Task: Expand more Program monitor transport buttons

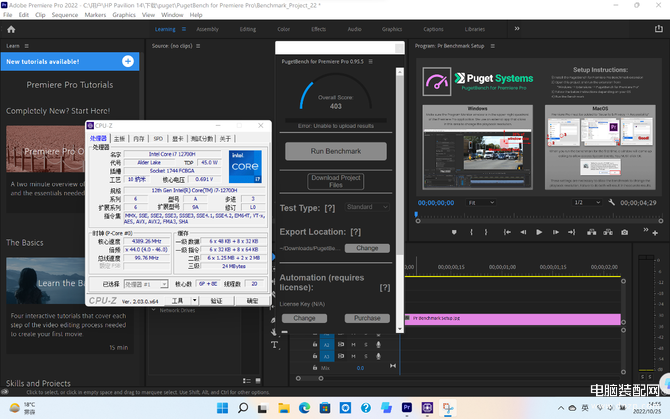Action: (x=646, y=230)
